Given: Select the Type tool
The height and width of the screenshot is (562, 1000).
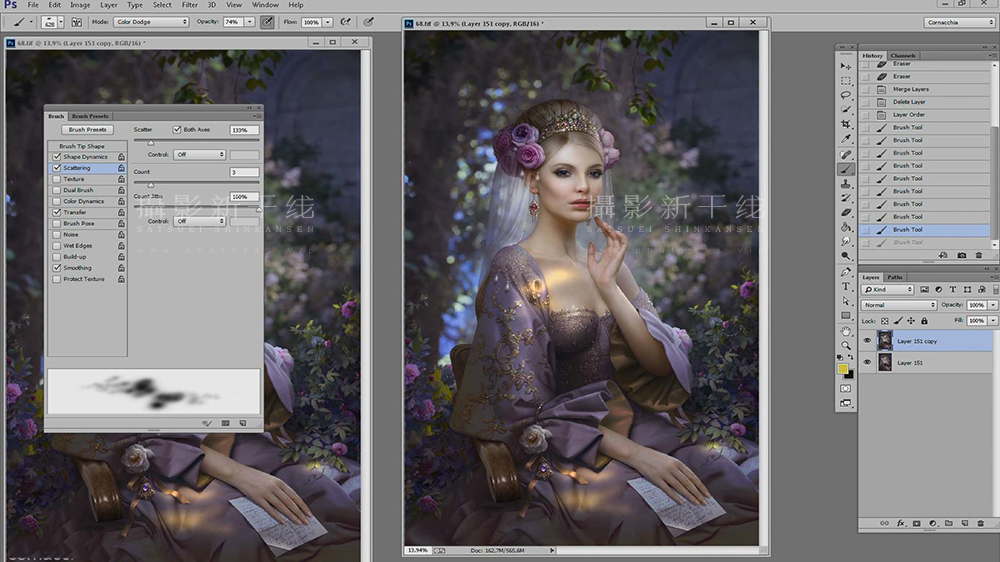Looking at the screenshot, I should coord(846,286).
